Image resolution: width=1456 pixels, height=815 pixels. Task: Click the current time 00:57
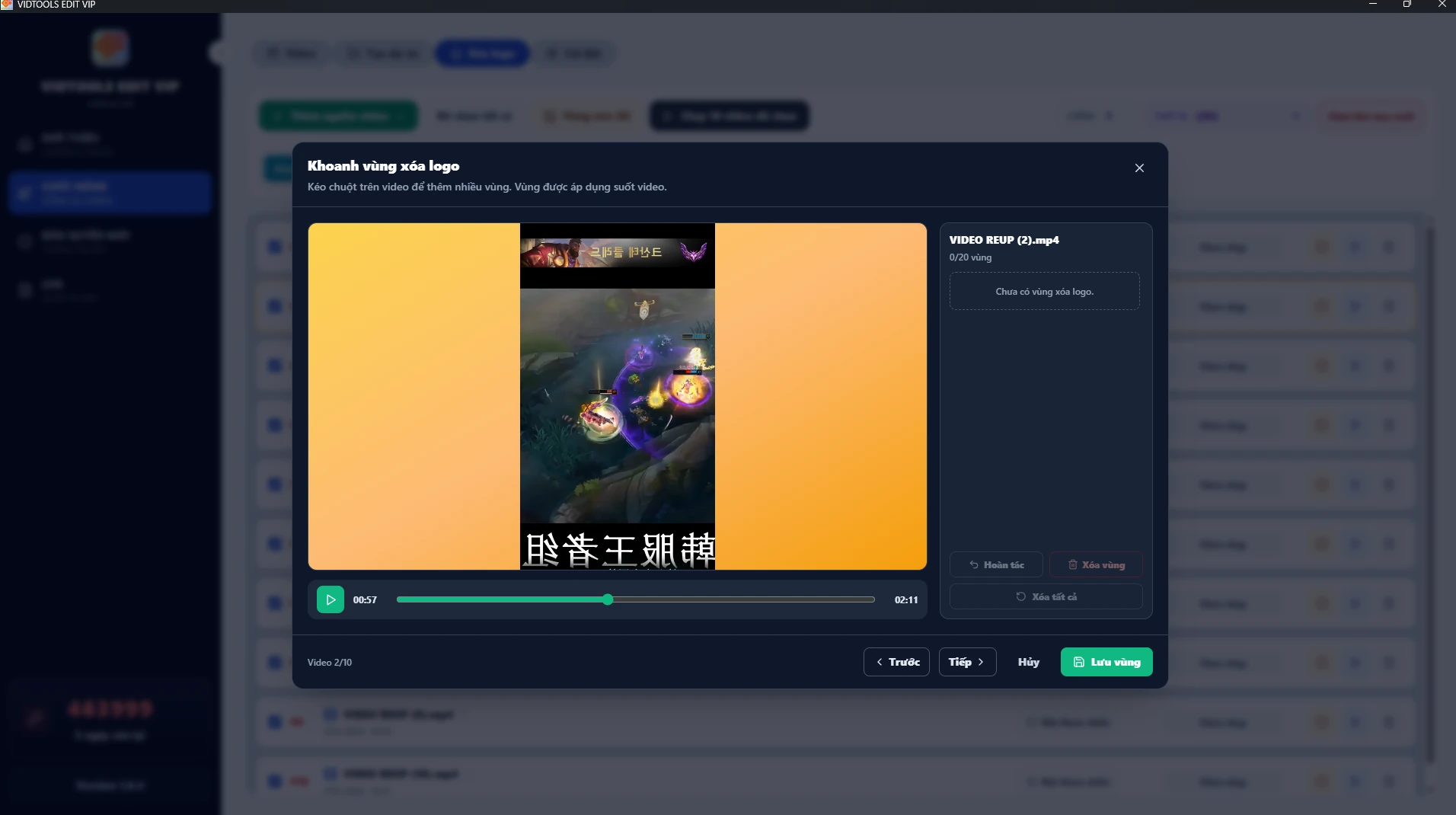(365, 600)
